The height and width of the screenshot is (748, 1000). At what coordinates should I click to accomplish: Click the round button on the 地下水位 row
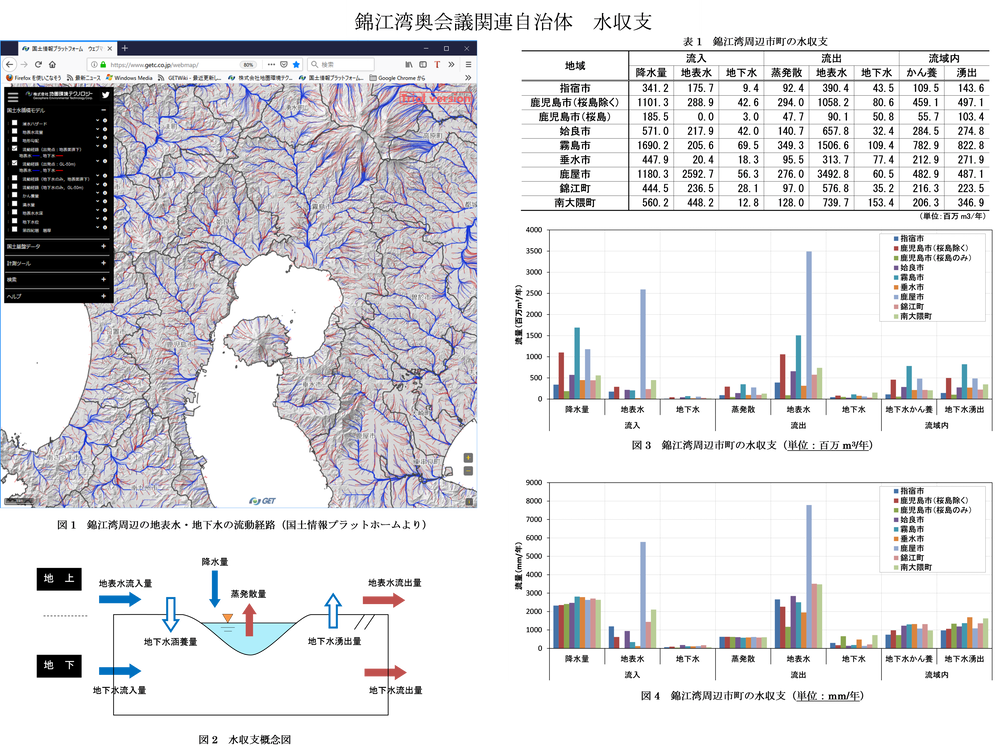point(105,219)
